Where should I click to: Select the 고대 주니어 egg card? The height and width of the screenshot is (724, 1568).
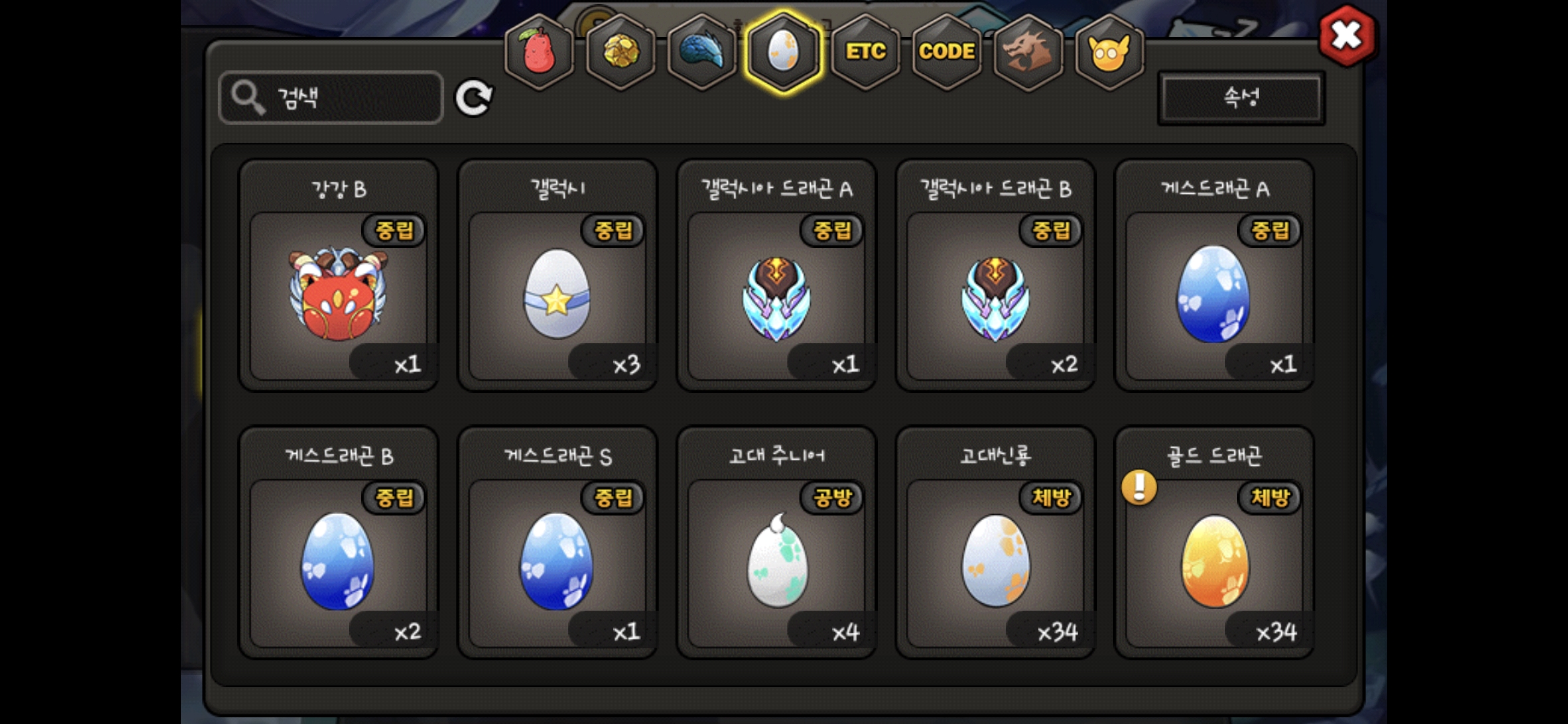click(777, 542)
